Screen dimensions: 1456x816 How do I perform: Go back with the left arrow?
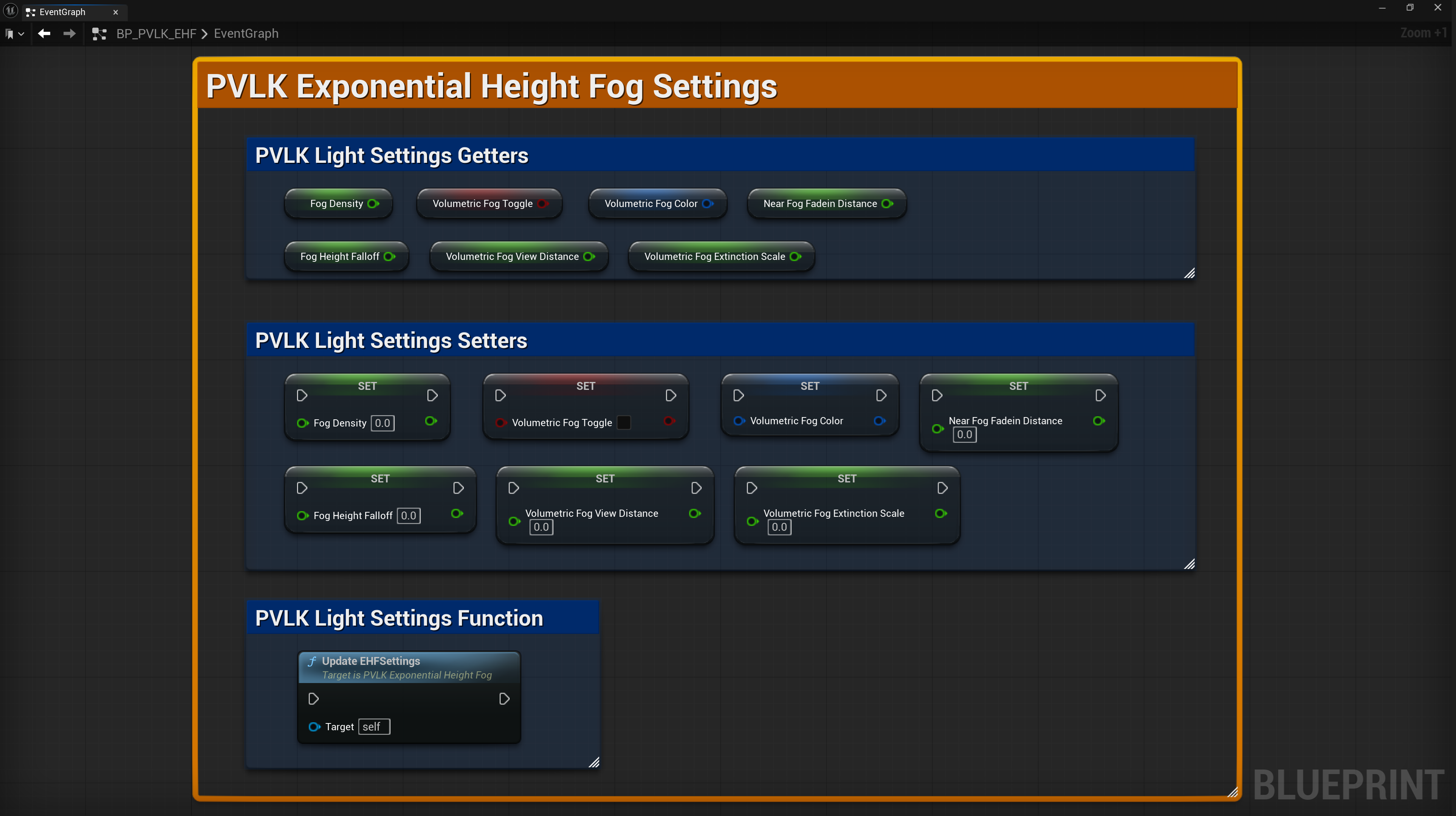[44, 34]
